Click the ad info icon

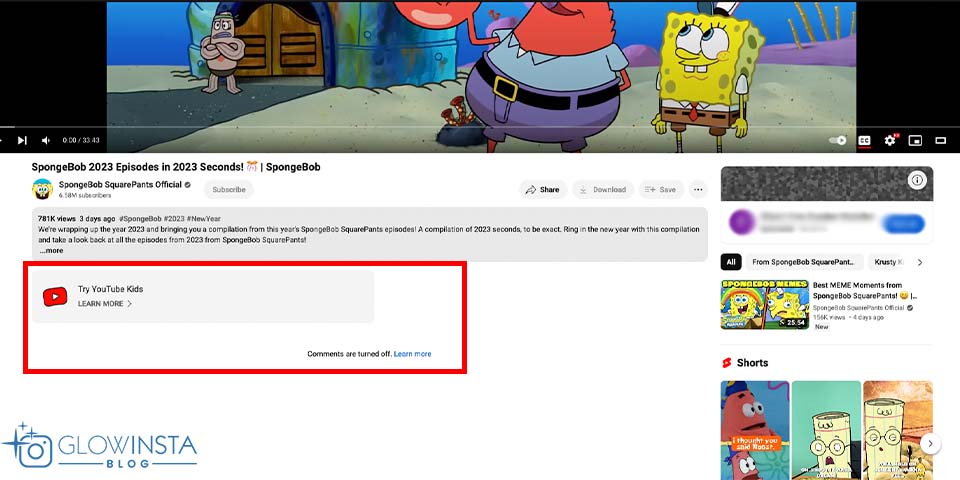[x=917, y=180]
